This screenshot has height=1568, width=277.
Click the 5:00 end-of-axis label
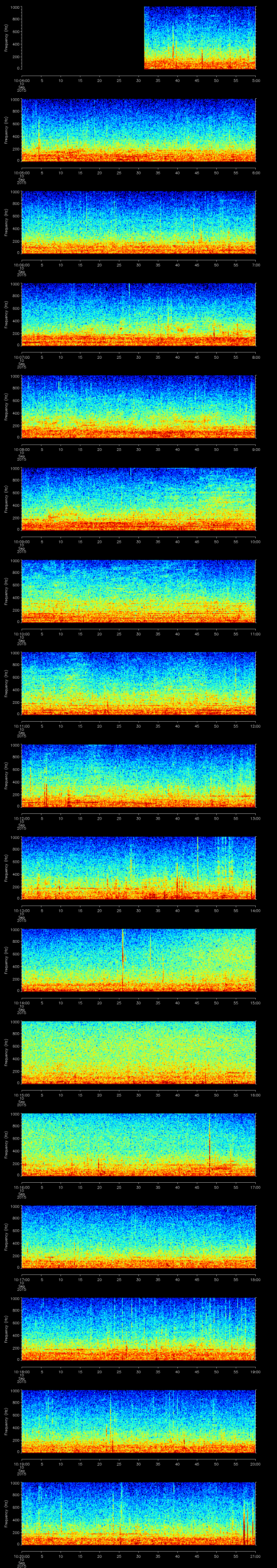pyautogui.click(x=256, y=80)
